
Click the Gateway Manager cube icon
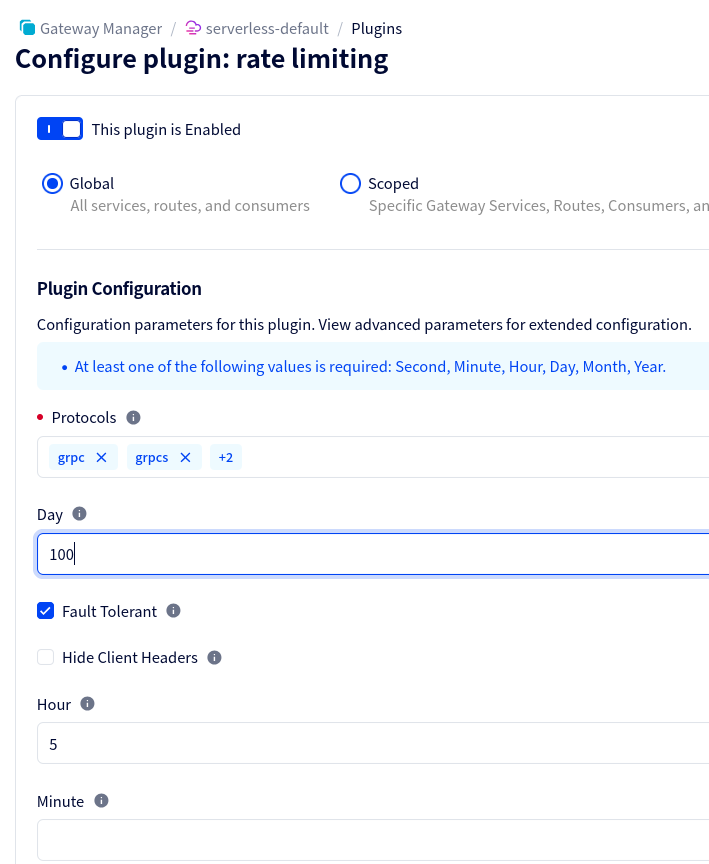[x=27, y=29]
